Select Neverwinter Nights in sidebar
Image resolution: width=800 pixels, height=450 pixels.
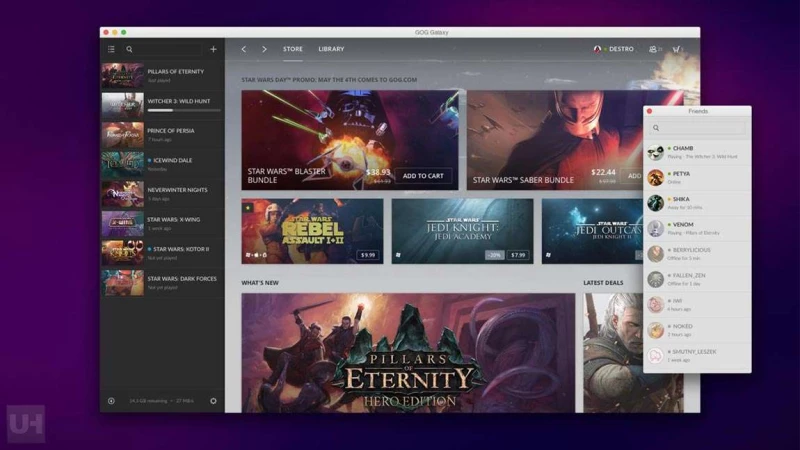(x=162, y=194)
